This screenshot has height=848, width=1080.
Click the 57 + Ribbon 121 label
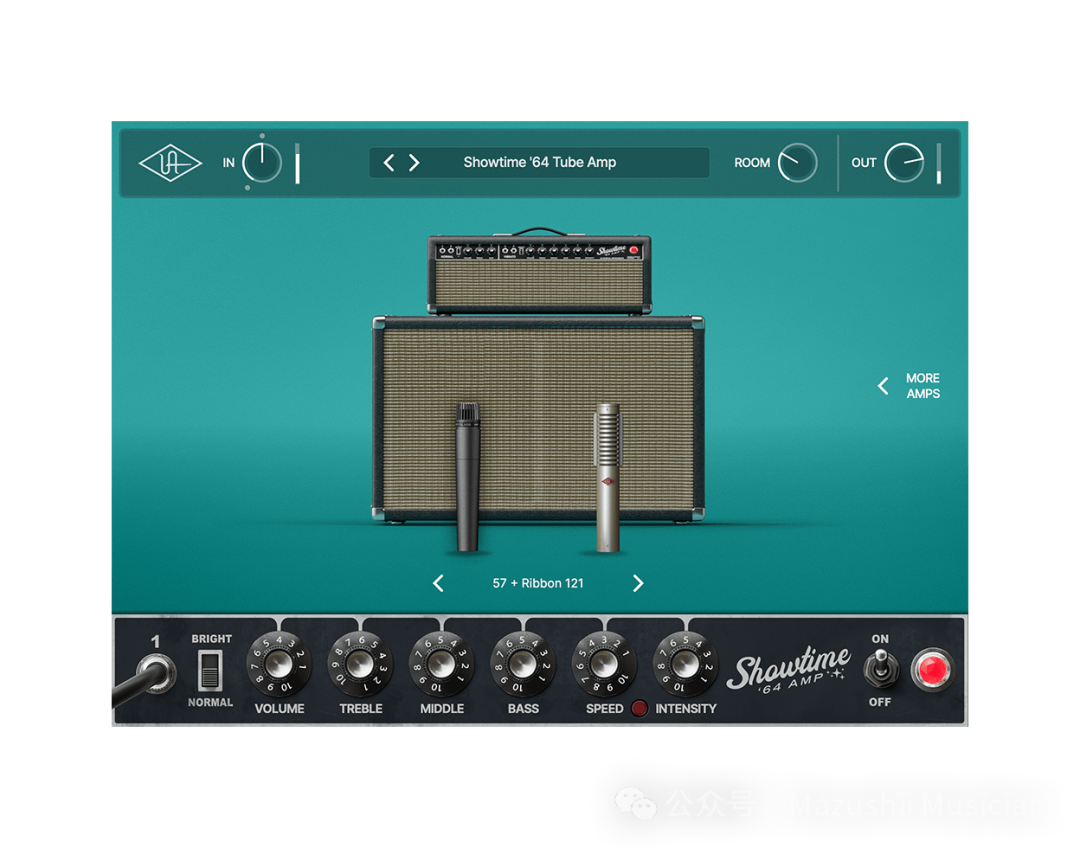538,583
